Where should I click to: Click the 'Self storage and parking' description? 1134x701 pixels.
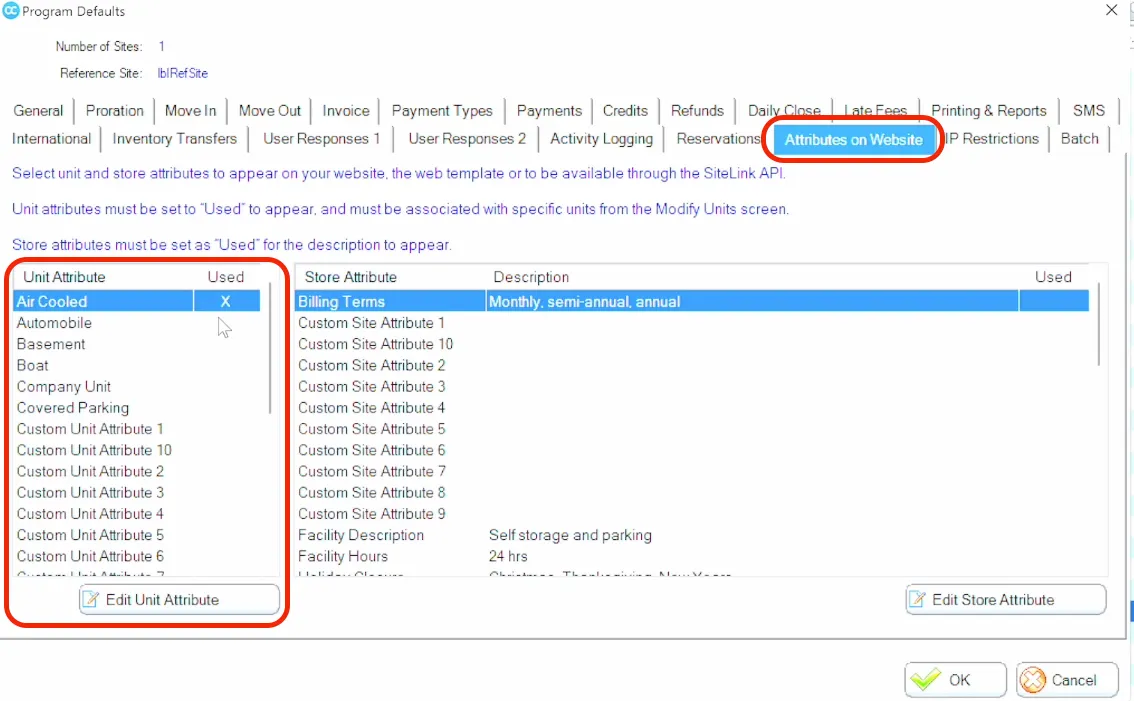click(x=570, y=535)
